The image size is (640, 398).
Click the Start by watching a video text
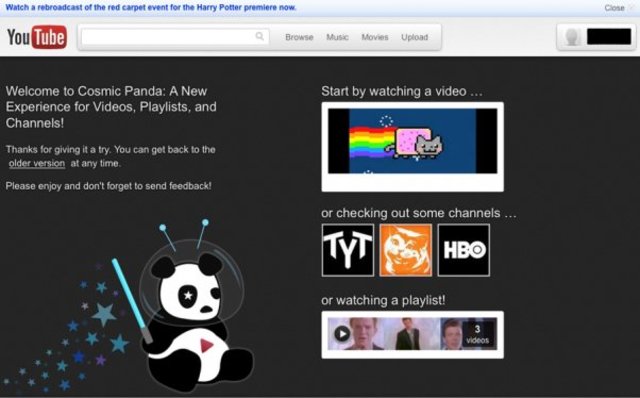coord(402,91)
